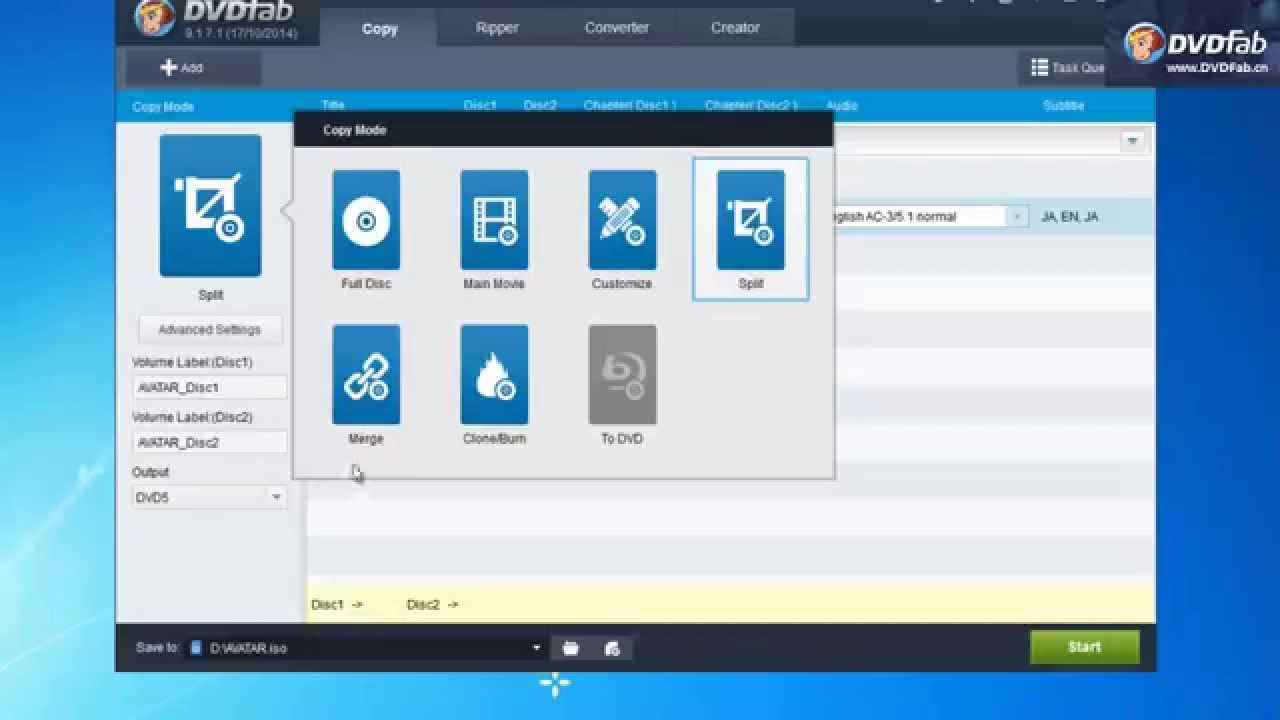Choose the Main Movie copy mode icon

[494, 220]
